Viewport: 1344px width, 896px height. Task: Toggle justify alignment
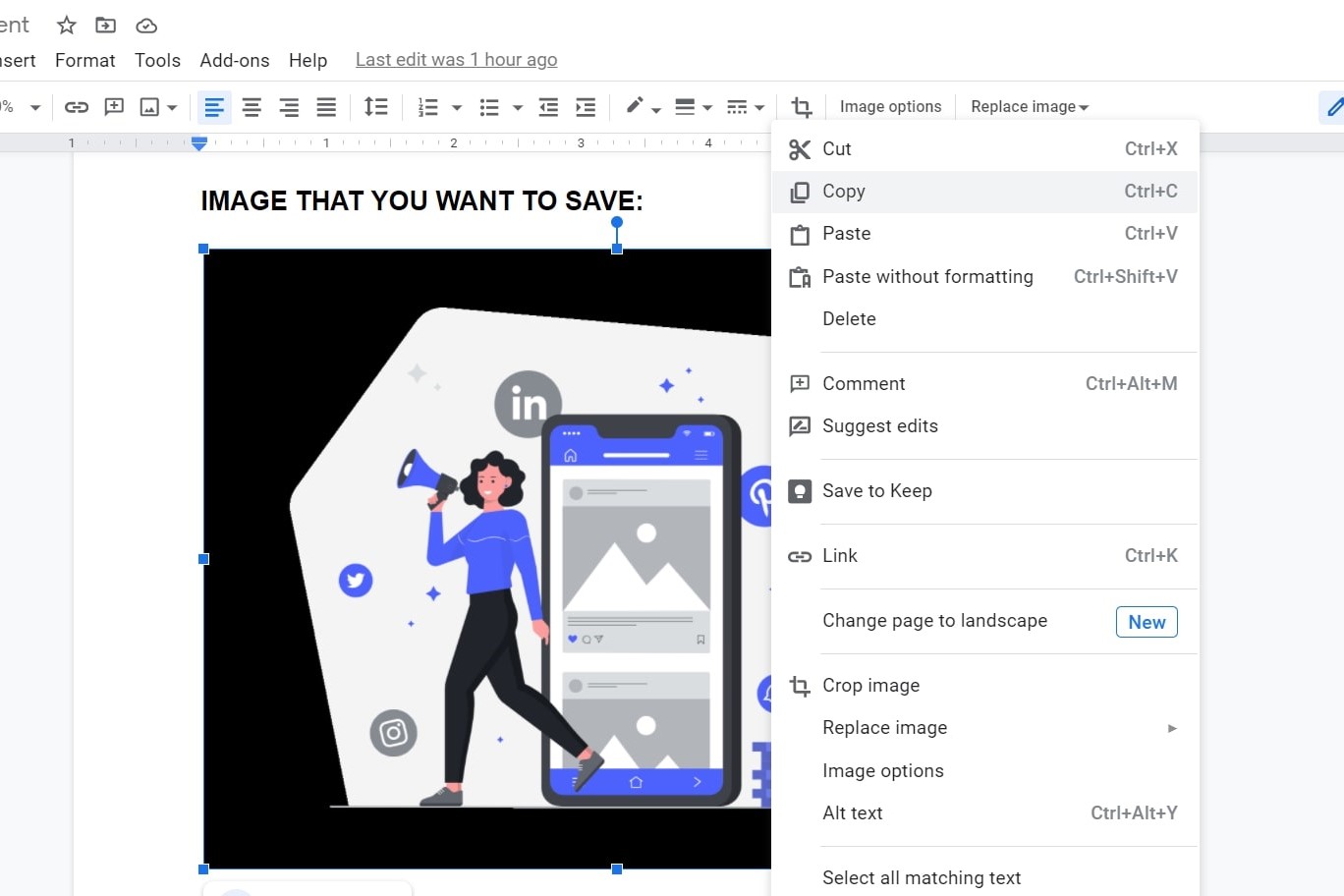(x=326, y=107)
